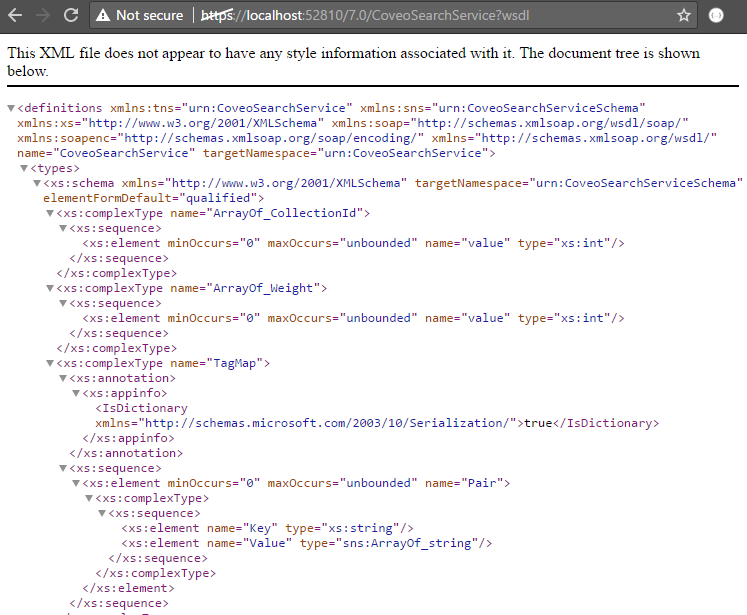Collapse the sequence below TagMap's annotation

click(62, 468)
